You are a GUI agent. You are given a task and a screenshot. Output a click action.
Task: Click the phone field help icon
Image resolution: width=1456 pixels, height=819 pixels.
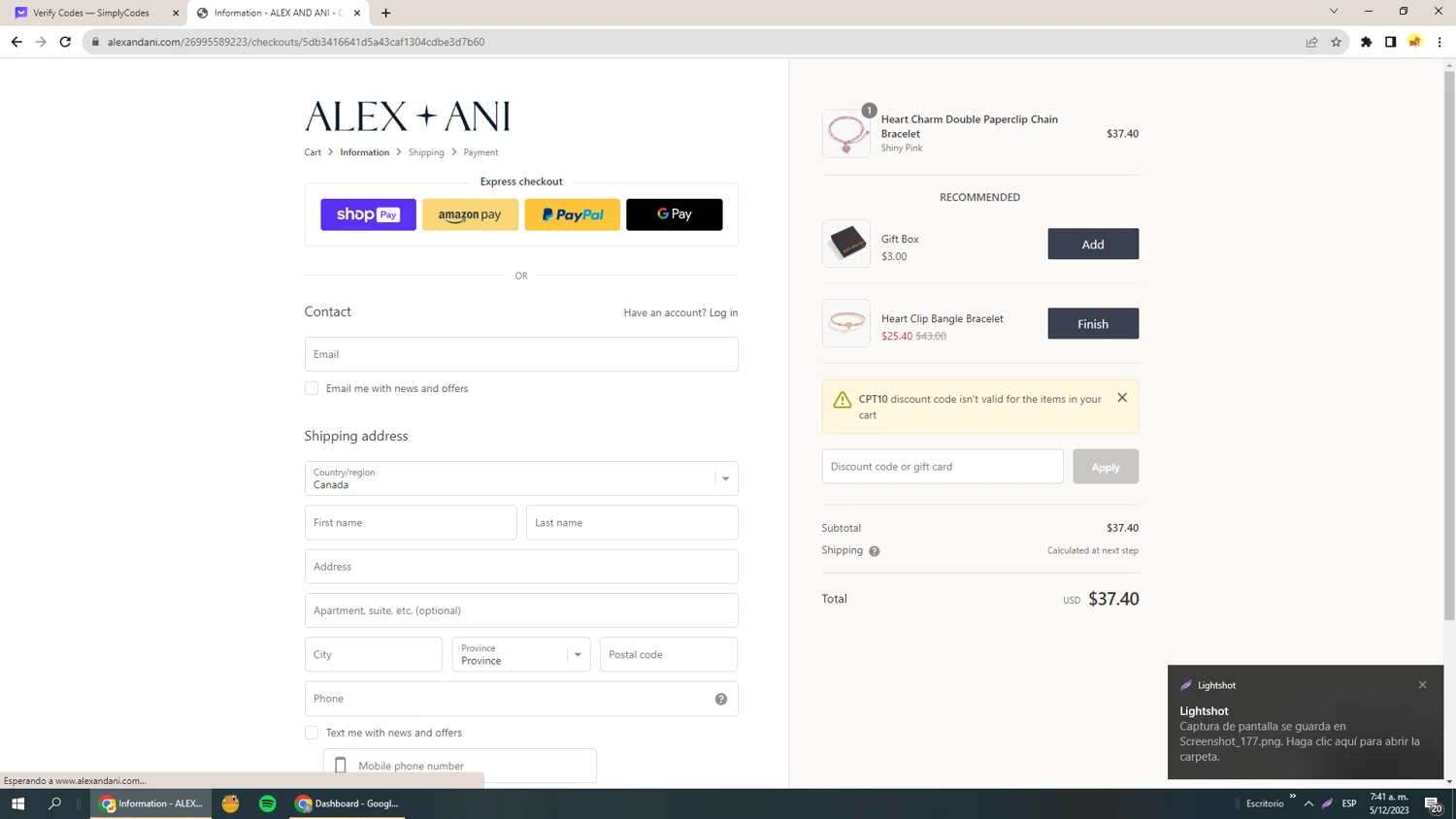coord(721,699)
